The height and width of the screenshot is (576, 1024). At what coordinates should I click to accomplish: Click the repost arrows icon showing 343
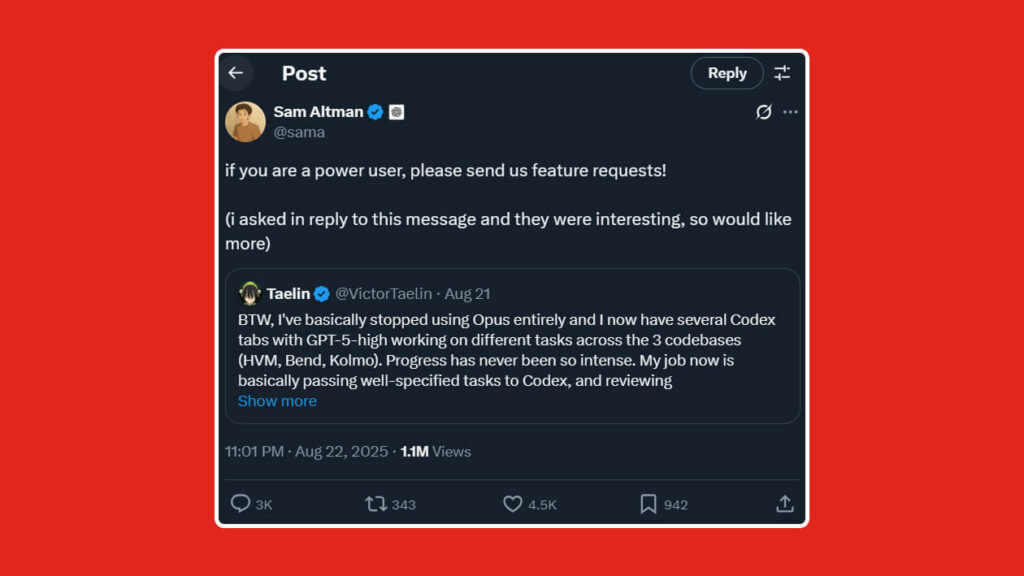click(379, 504)
